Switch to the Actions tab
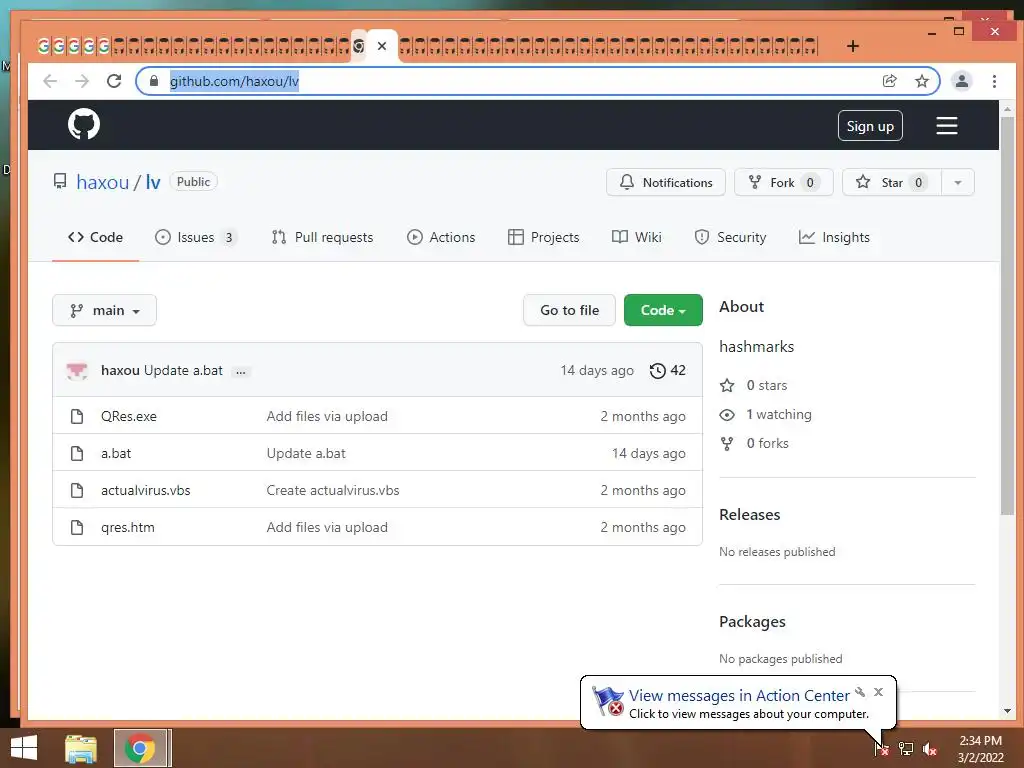The width and height of the screenshot is (1024, 768). tap(441, 237)
